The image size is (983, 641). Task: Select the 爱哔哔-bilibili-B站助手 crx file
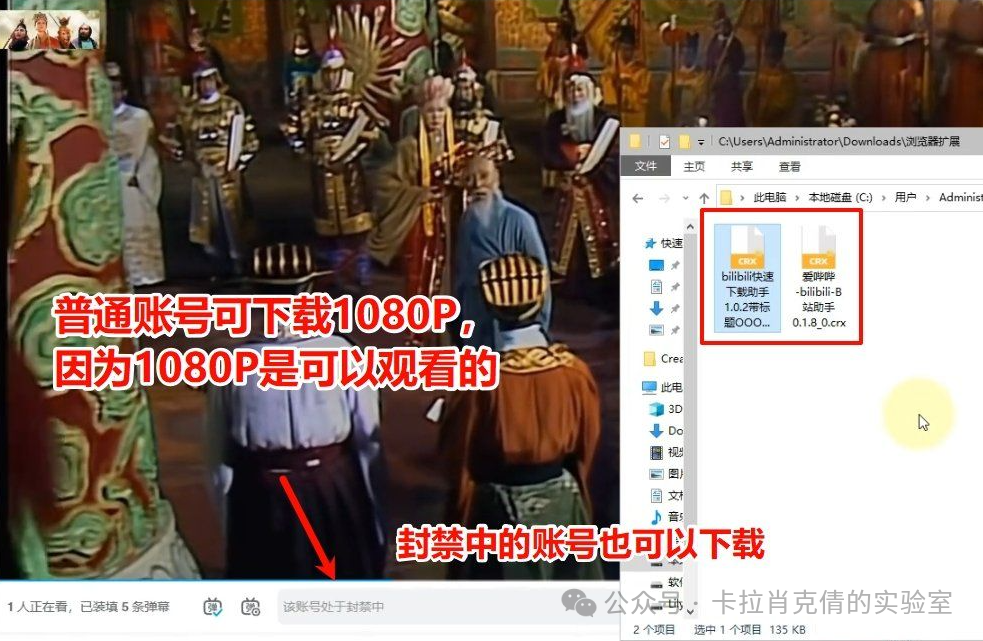point(818,277)
